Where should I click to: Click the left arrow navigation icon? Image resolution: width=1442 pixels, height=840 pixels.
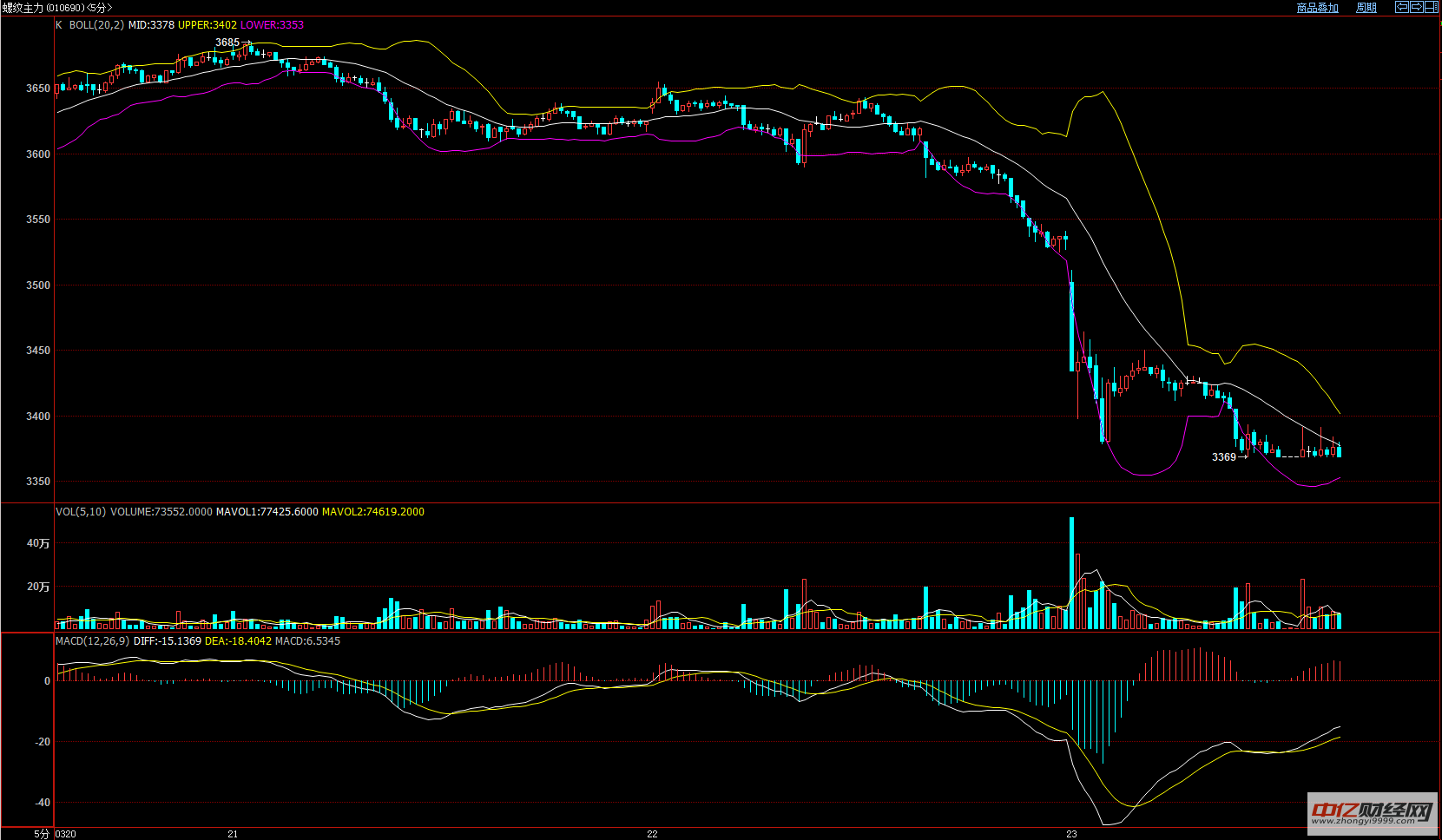pyautogui.click(x=1401, y=7)
